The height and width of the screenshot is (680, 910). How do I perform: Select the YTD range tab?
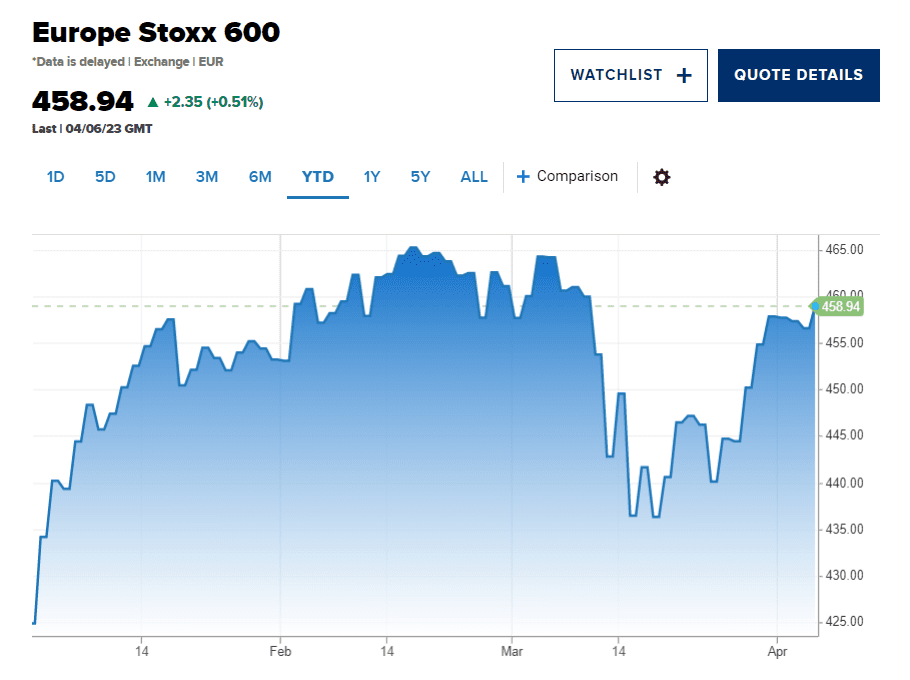318,177
